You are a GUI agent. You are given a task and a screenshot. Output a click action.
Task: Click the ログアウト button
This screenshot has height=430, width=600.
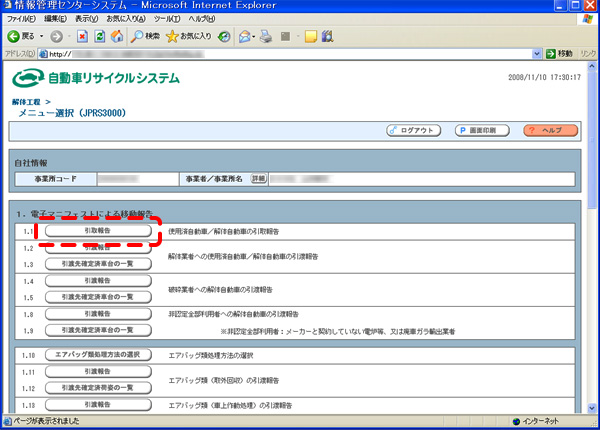(413, 130)
